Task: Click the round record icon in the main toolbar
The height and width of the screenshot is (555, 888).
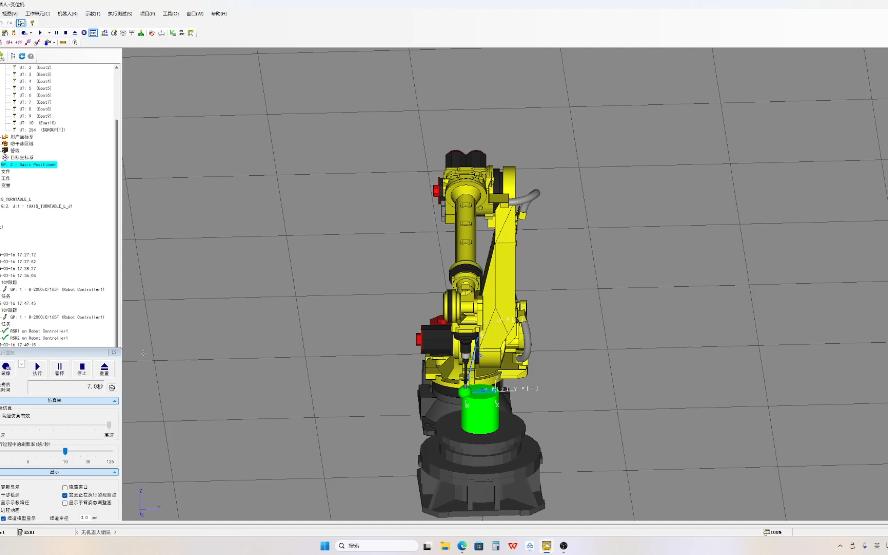Action: coord(84,33)
